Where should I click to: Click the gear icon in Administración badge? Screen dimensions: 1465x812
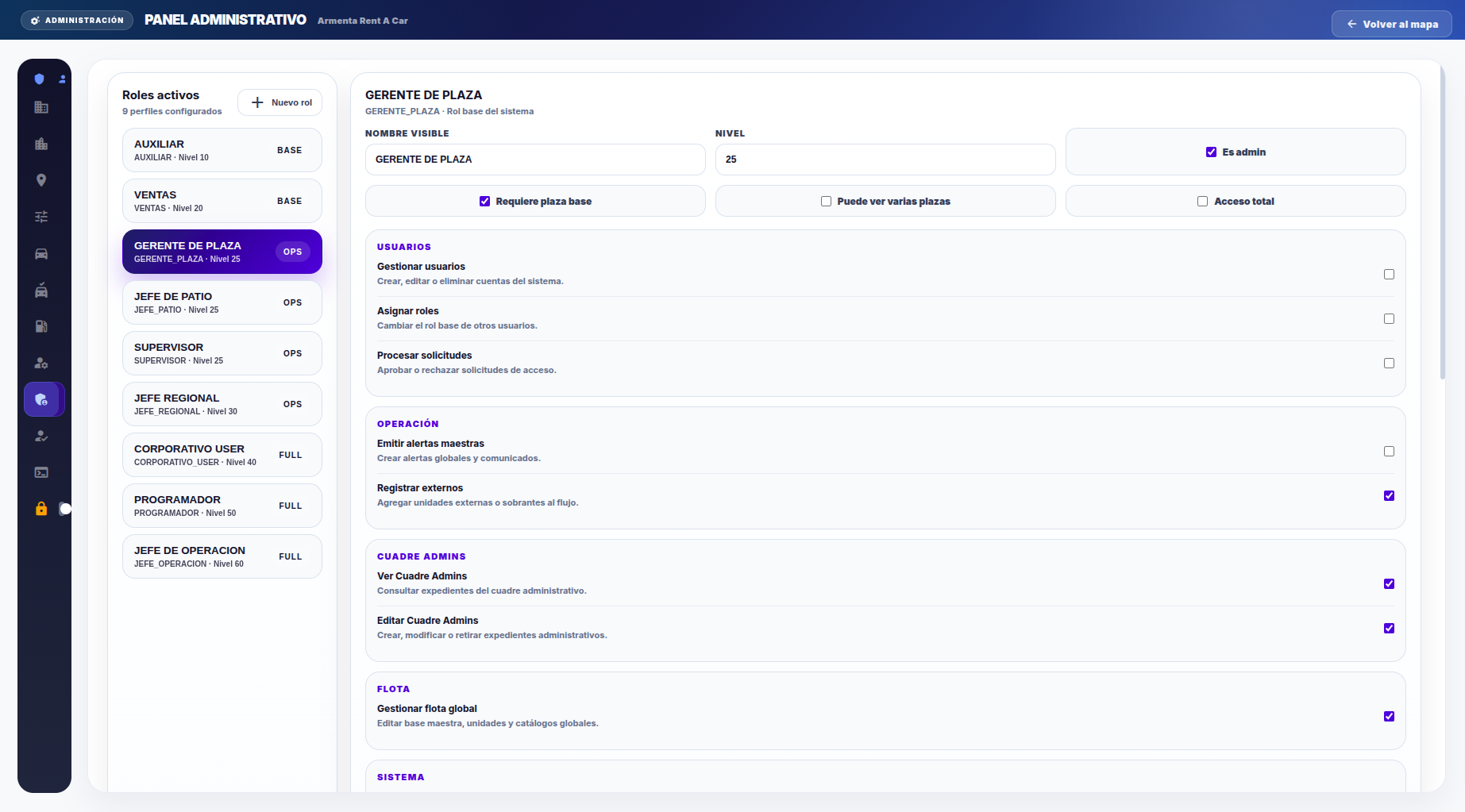[35, 21]
